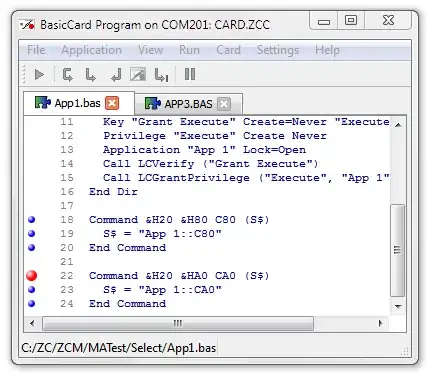This screenshot has width=427, height=374.
Task: Click code line 13 Application "App 1" Lock=Open
Action: (x=204, y=150)
